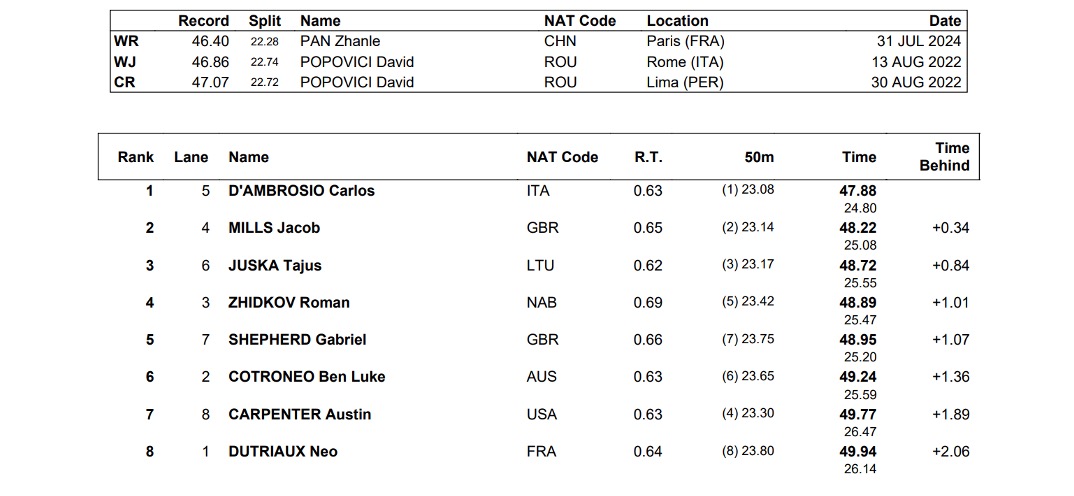
Task: Click JUSKA Tajus in the results
Action: tap(275, 266)
